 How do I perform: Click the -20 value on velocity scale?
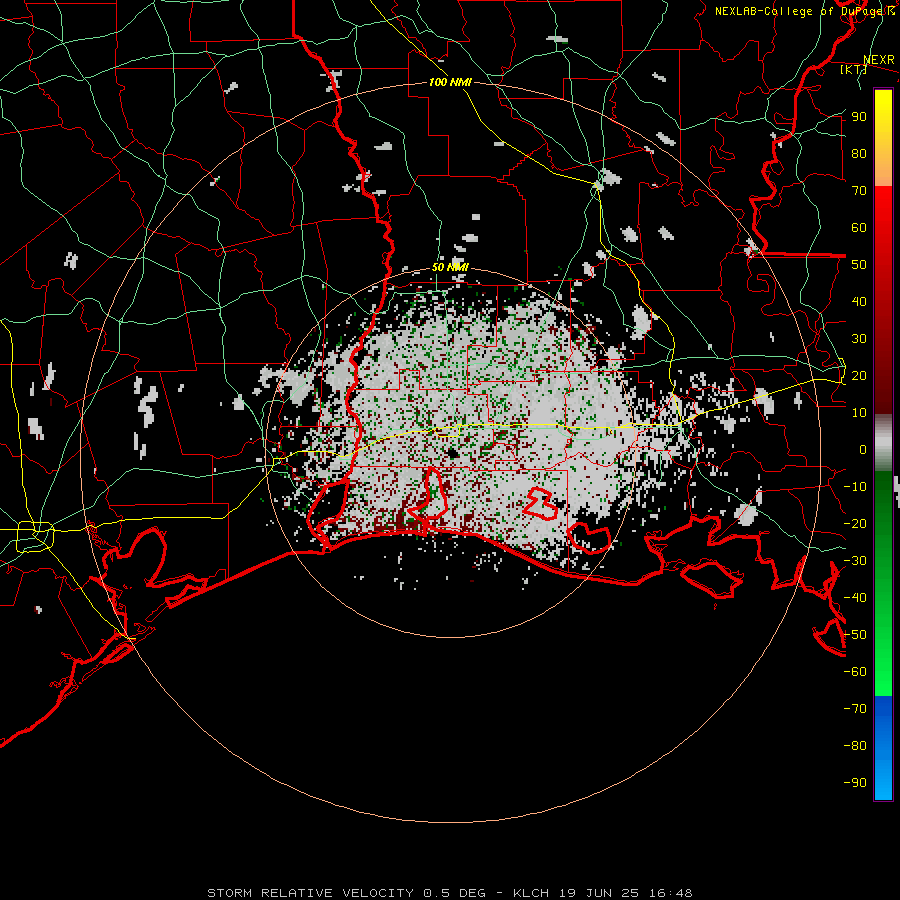(x=855, y=523)
